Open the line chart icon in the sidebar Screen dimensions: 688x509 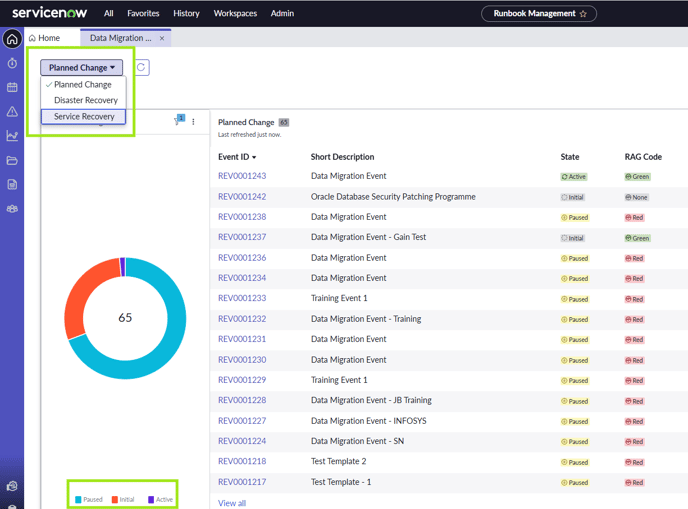click(x=12, y=136)
